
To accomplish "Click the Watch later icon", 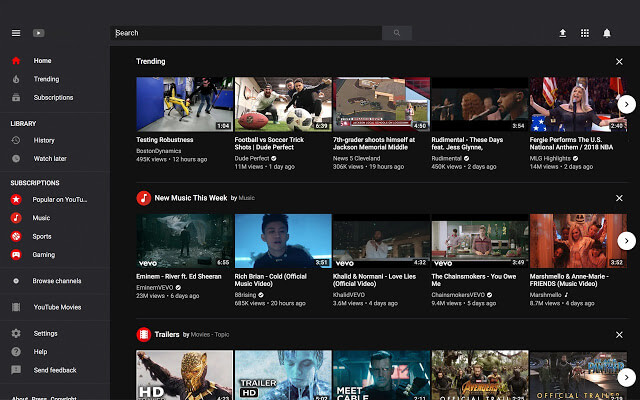I will point(16,158).
